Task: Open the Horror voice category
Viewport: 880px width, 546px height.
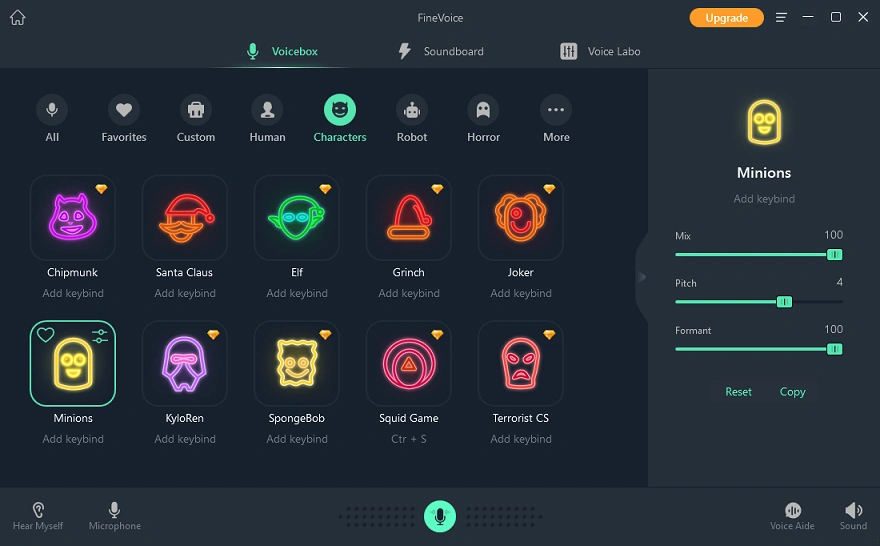Action: [483, 118]
